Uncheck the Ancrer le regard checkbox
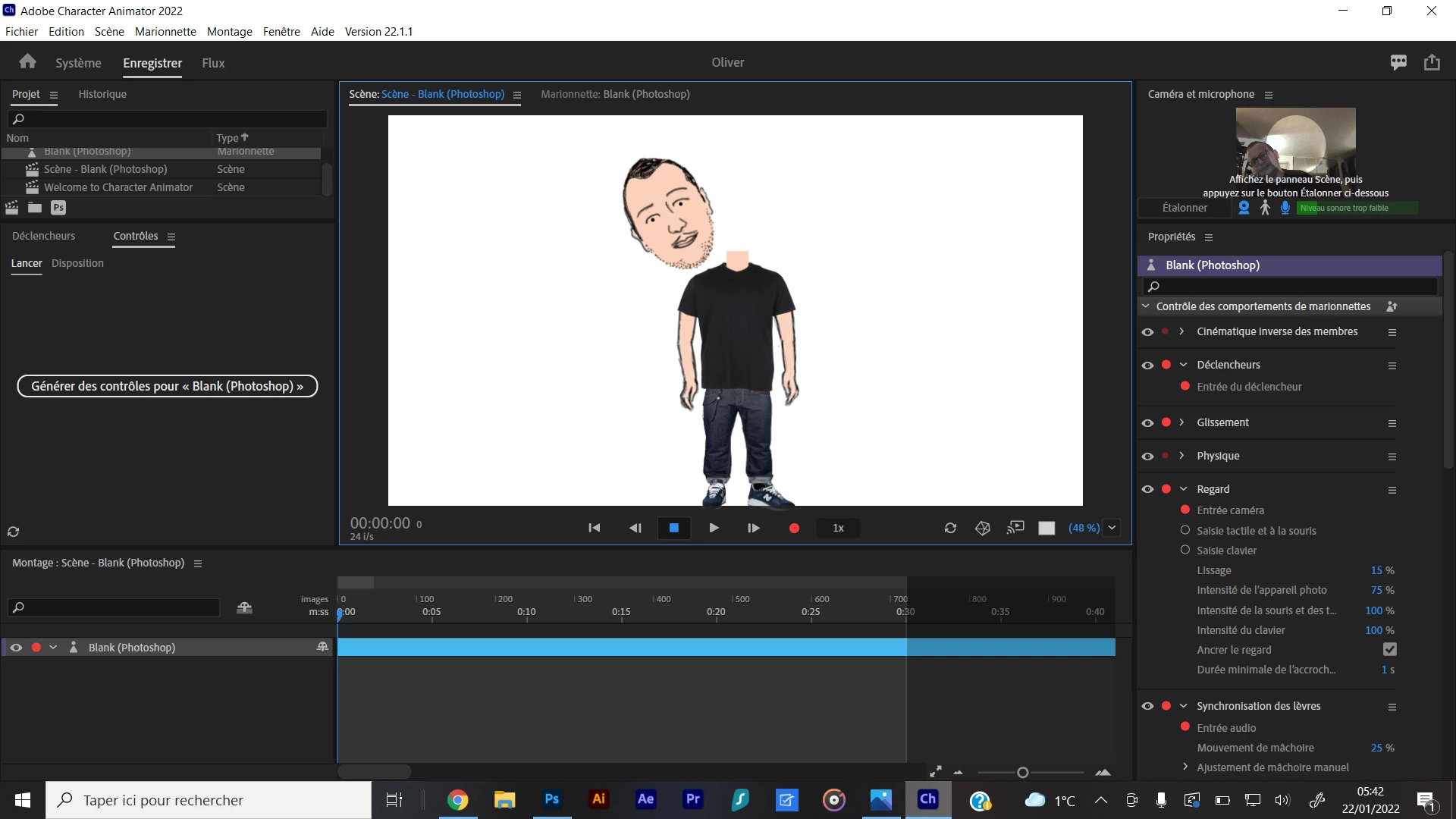This screenshot has height=819, width=1456. (x=1389, y=650)
